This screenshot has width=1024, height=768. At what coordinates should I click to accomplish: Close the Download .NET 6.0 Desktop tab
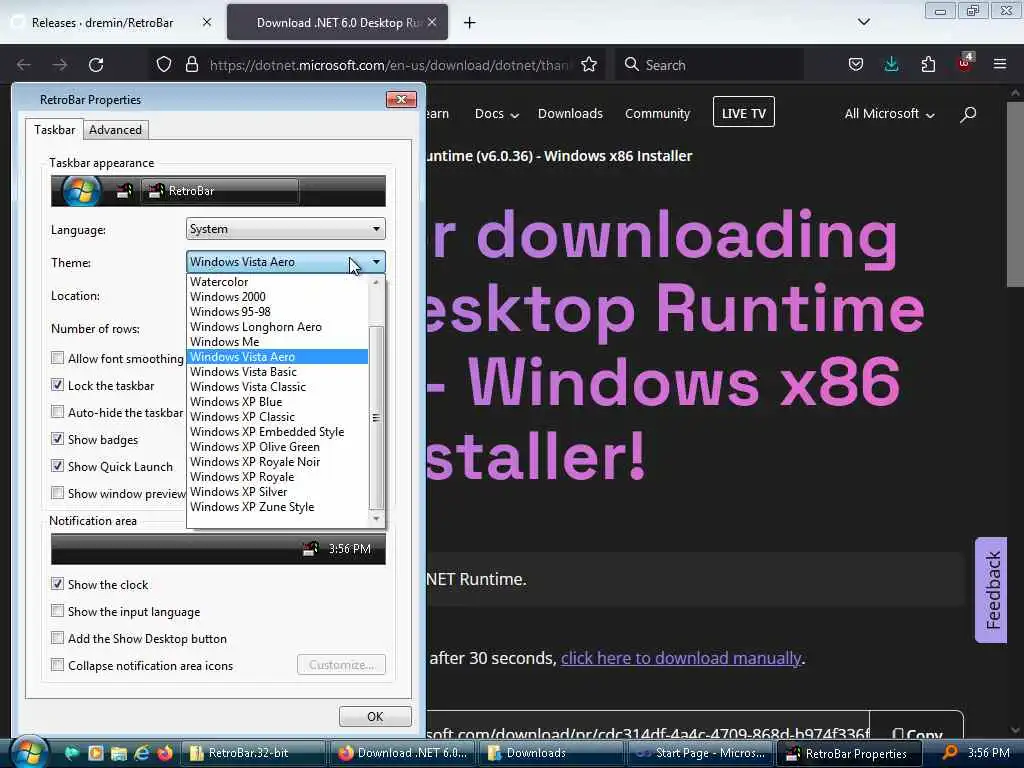[432, 22]
